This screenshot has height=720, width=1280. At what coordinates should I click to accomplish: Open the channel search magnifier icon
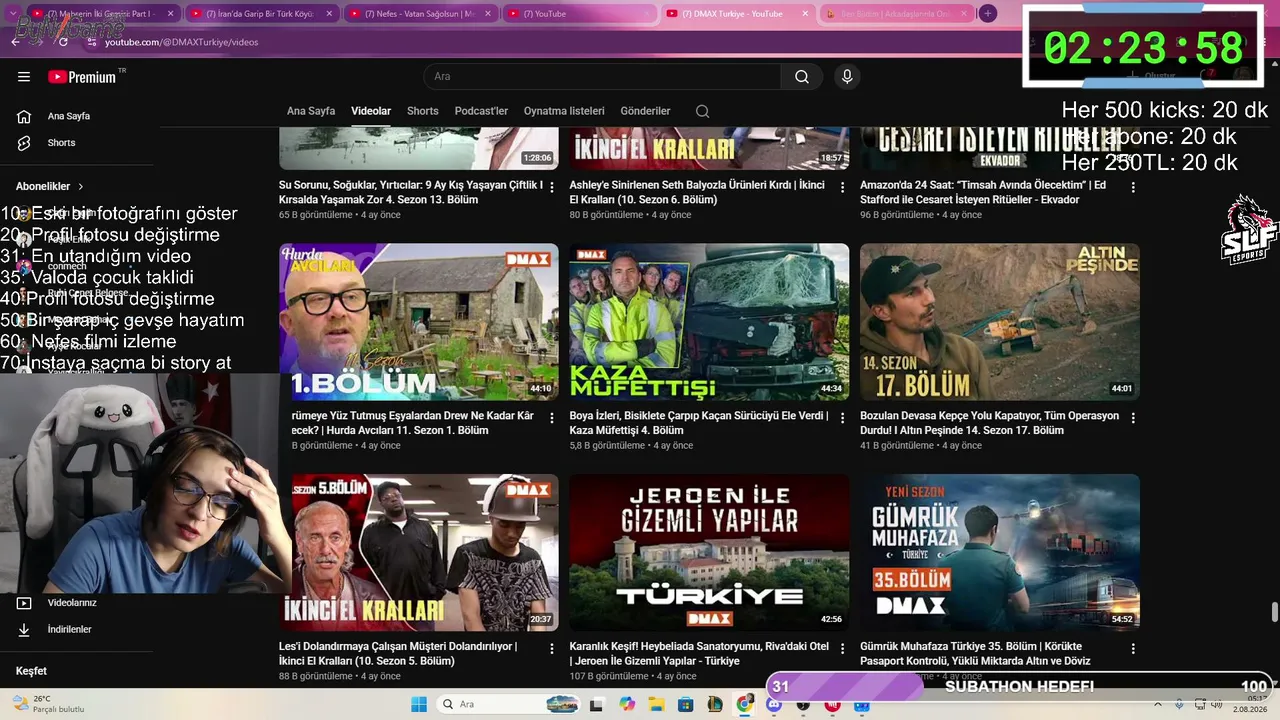point(703,111)
